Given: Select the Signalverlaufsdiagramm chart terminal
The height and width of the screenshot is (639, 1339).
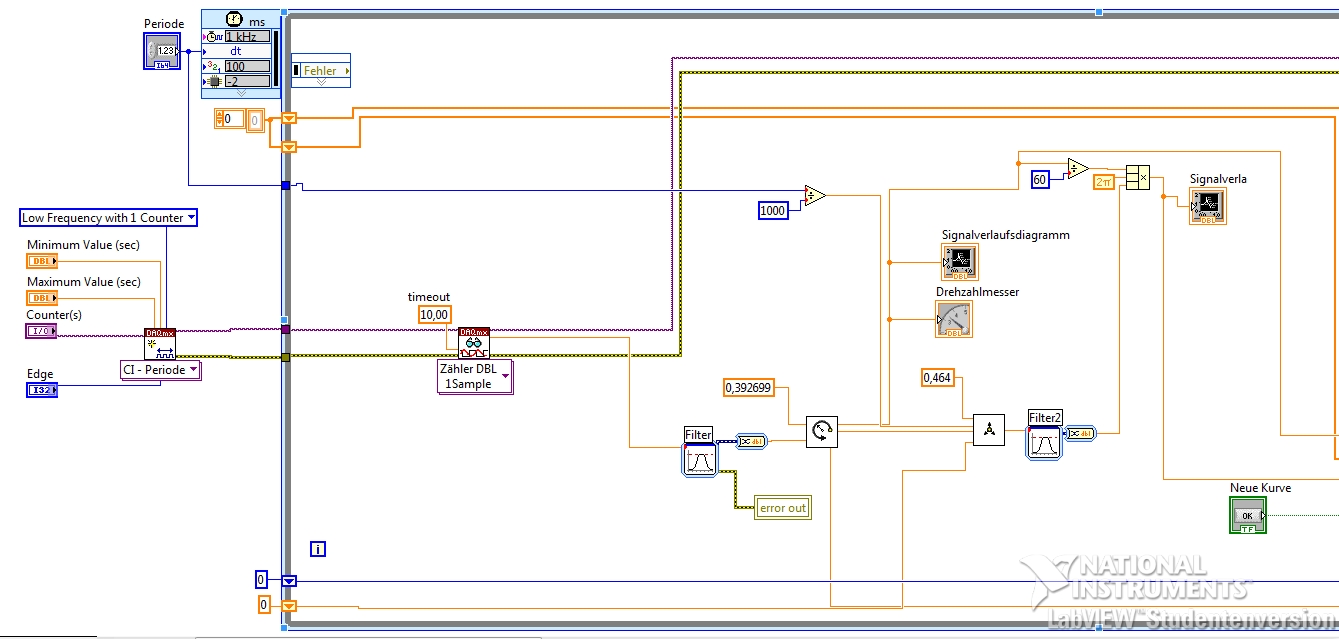Looking at the screenshot, I should pyautogui.click(x=960, y=262).
